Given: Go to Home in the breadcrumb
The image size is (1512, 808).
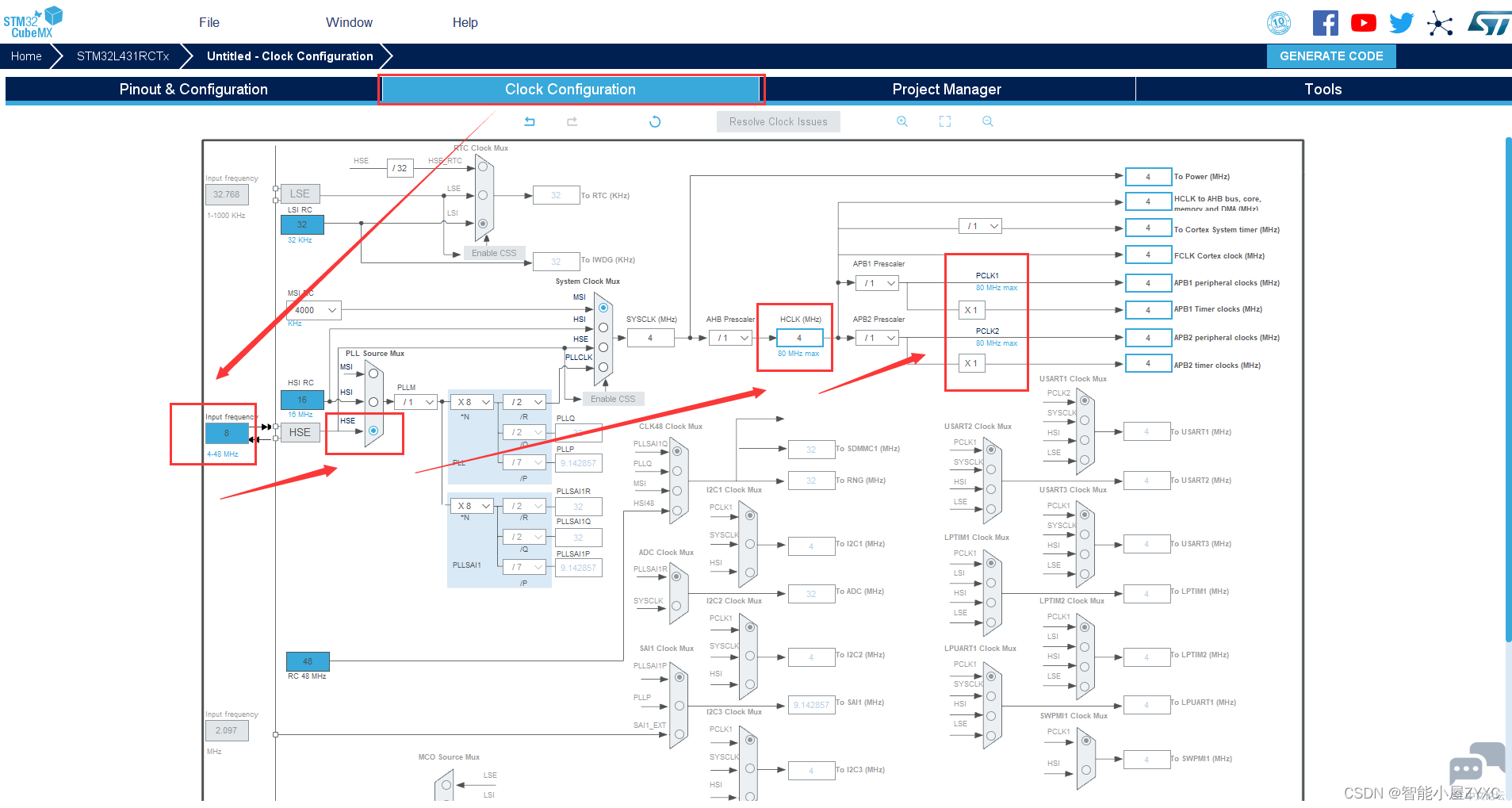Looking at the screenshot, I should tap(26, 56).
